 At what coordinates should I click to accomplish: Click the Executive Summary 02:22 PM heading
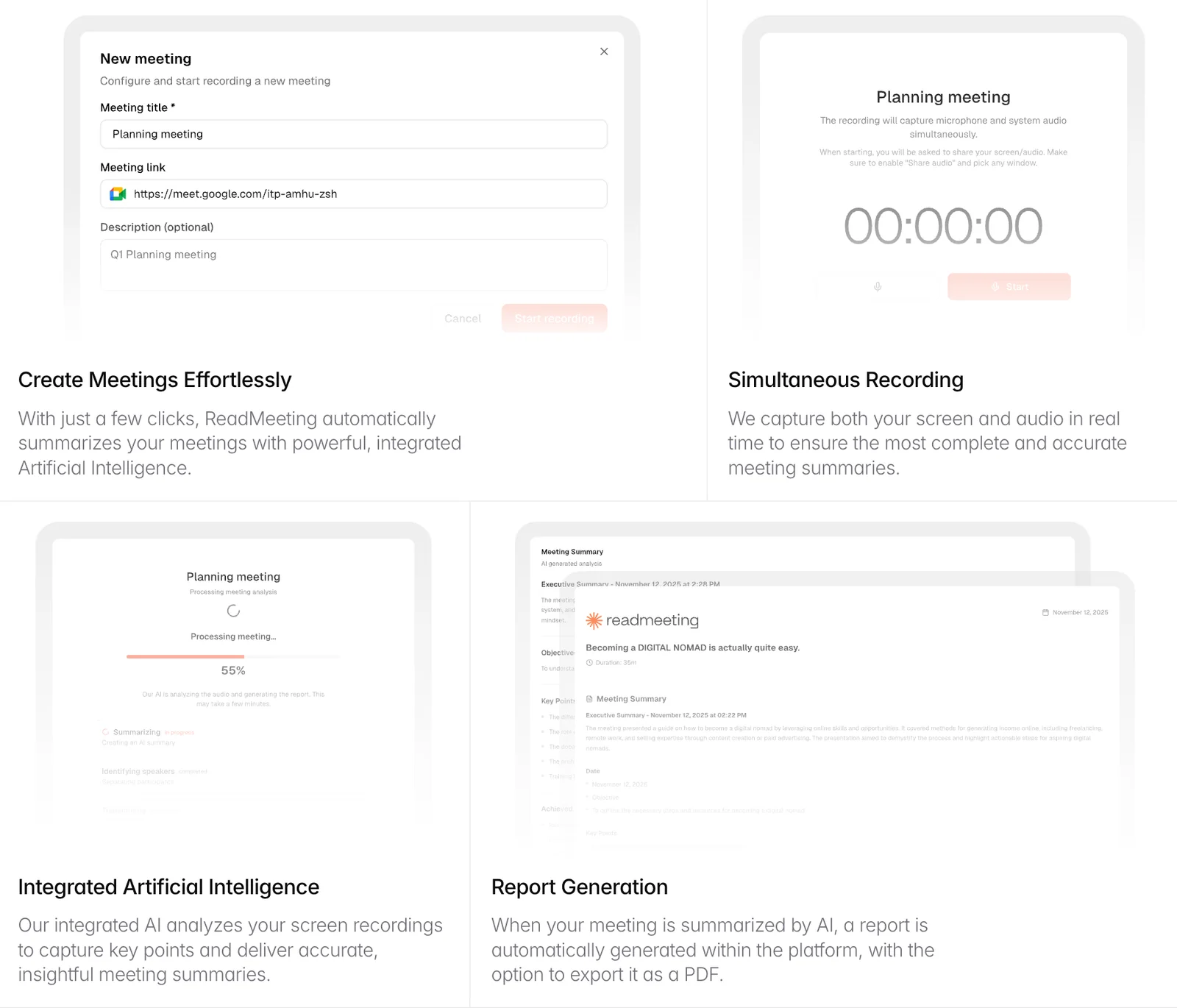pos(666,715)
